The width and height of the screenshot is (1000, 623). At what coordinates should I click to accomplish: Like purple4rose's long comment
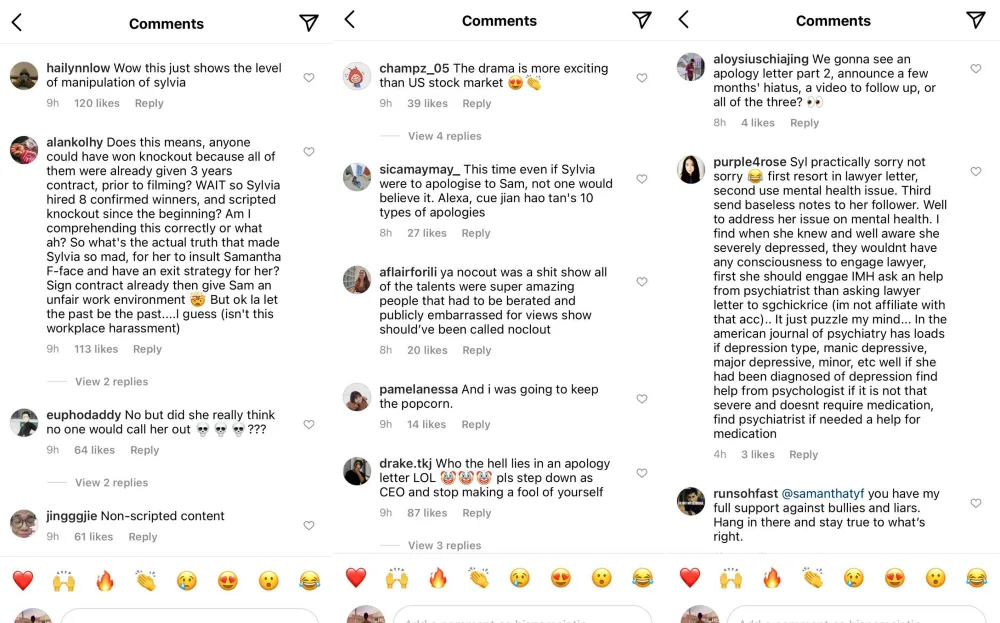click(976, 172)
